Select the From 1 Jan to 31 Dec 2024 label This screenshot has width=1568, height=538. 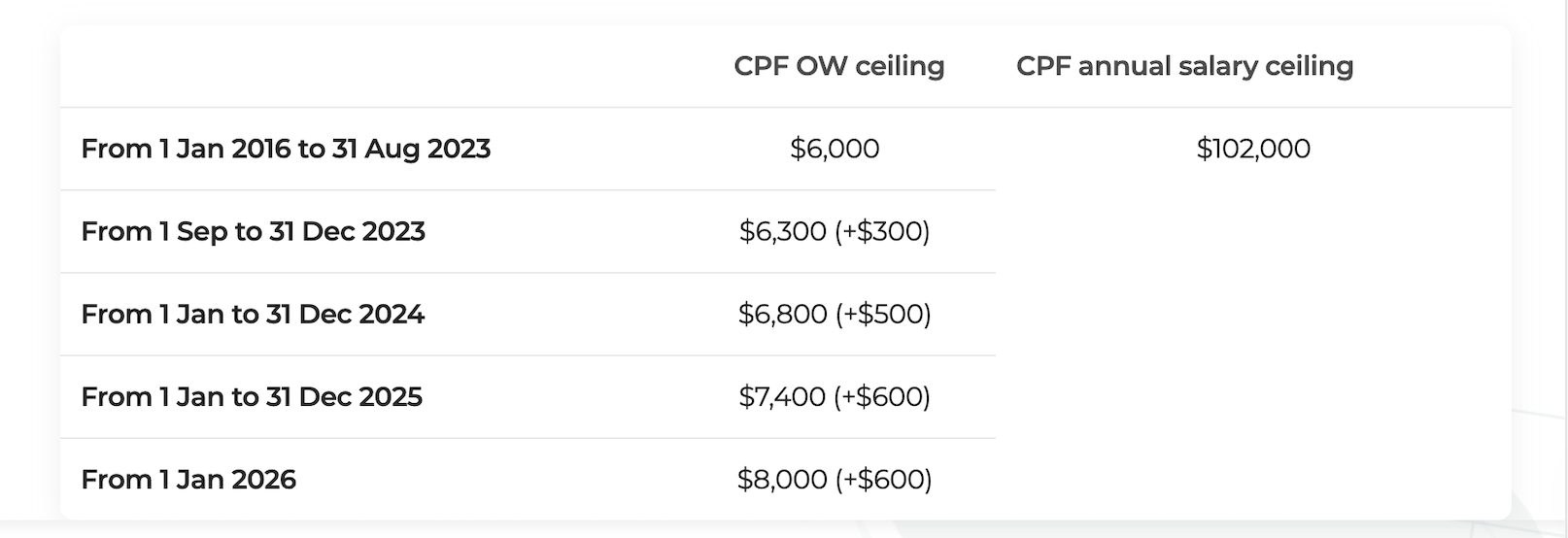point(253,314)
